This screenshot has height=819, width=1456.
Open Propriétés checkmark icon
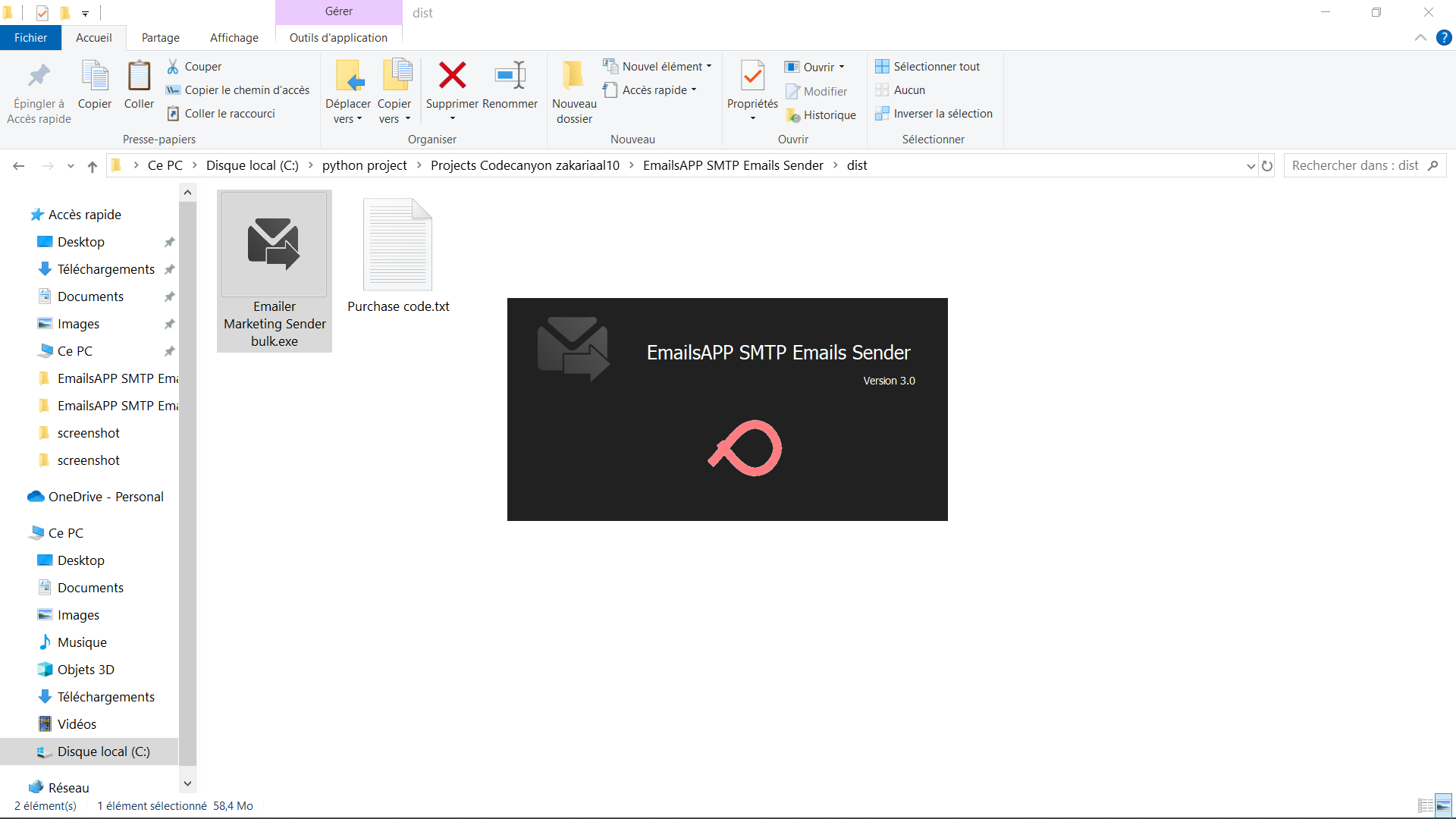pos(752,76)
